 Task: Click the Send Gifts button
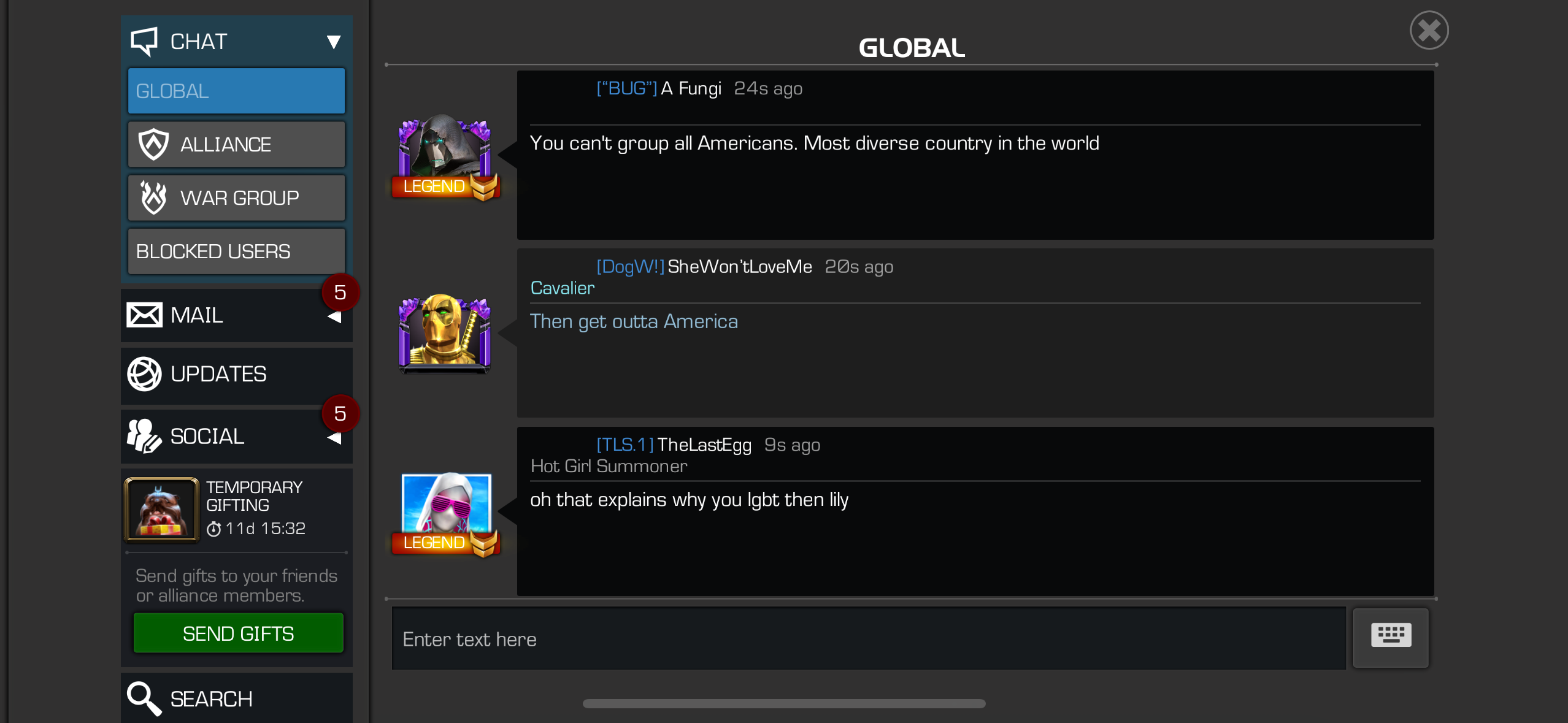coord(238,633)
